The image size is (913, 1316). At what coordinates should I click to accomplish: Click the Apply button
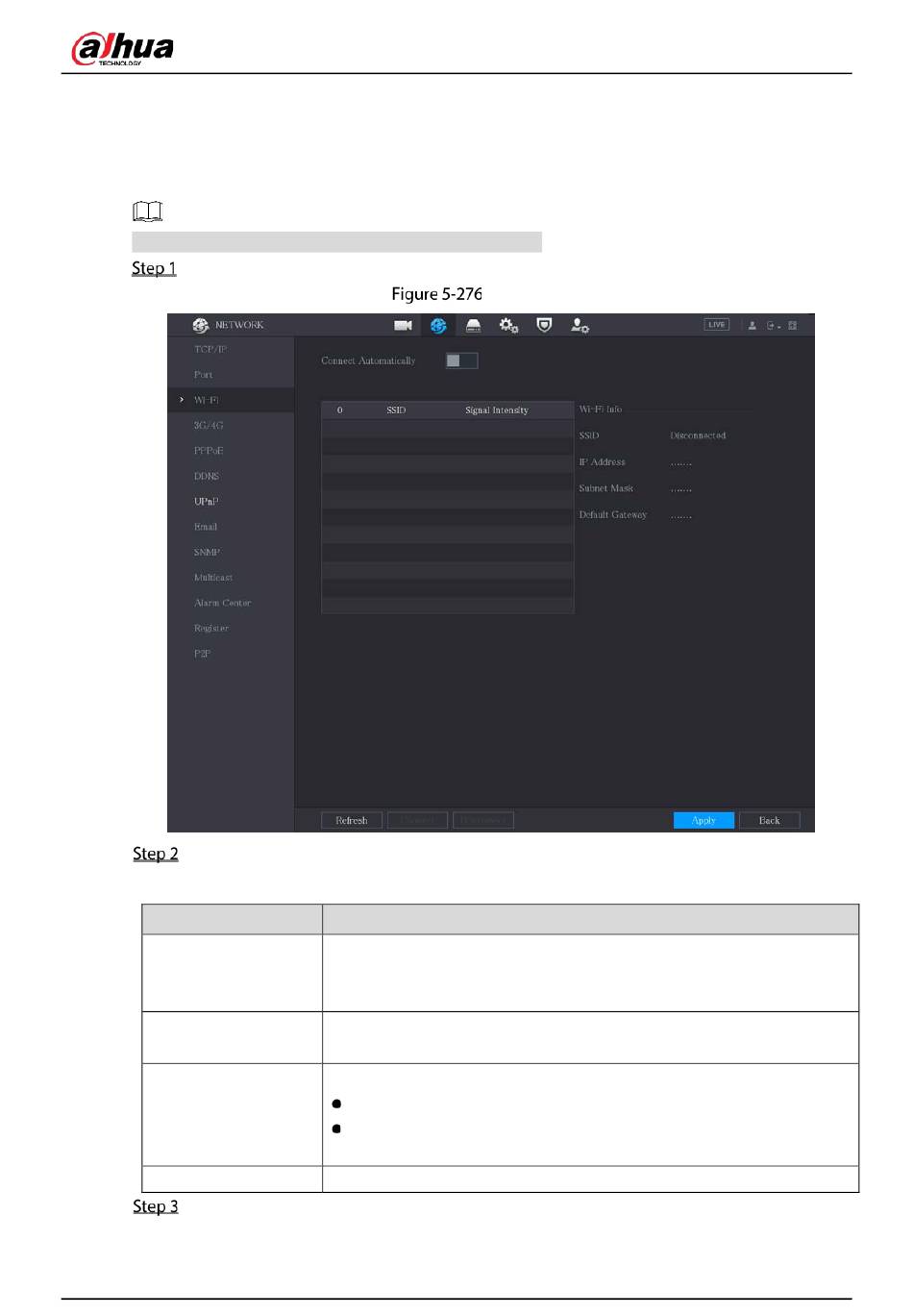pos(703,820)
